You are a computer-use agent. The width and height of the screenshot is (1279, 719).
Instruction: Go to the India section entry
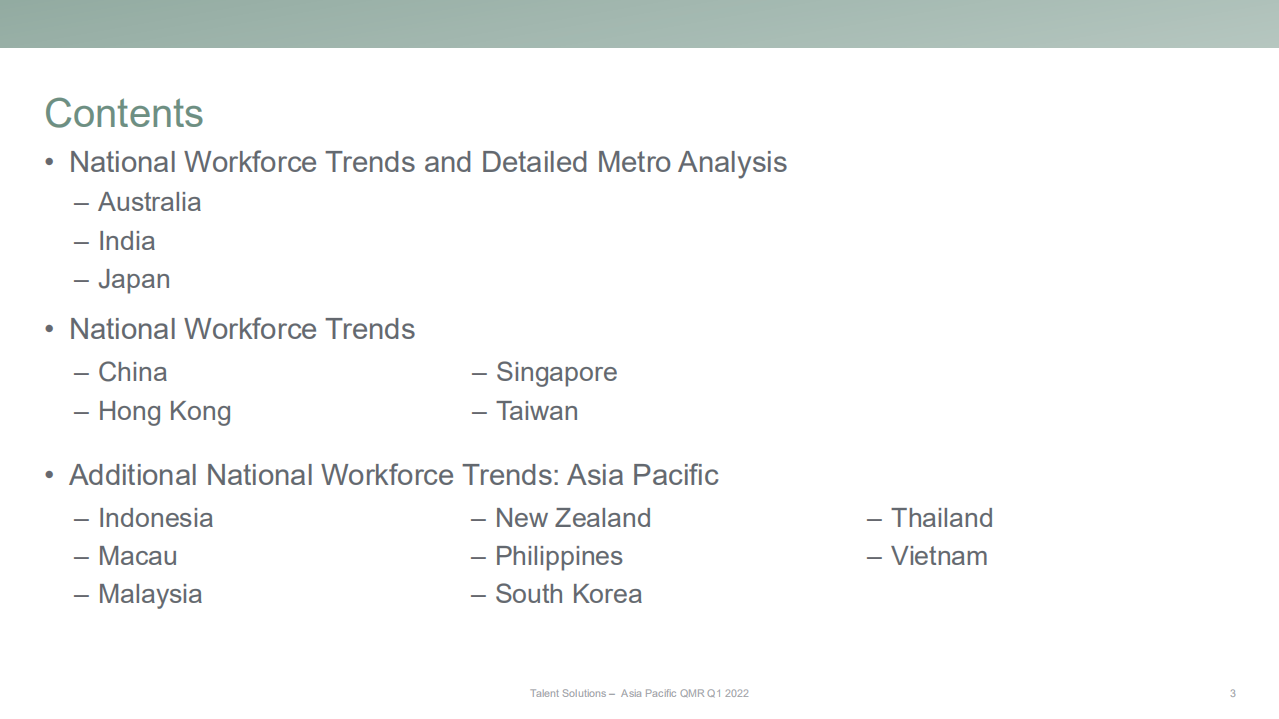[x=126, y=241]
